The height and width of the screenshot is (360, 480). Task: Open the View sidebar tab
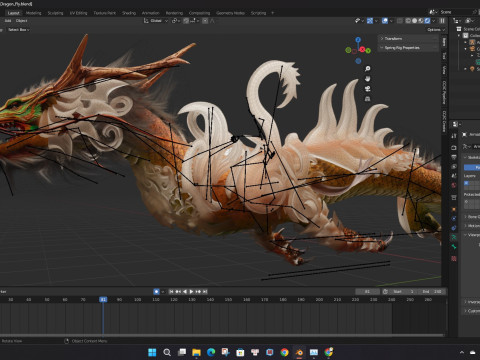tap(444, 70)
